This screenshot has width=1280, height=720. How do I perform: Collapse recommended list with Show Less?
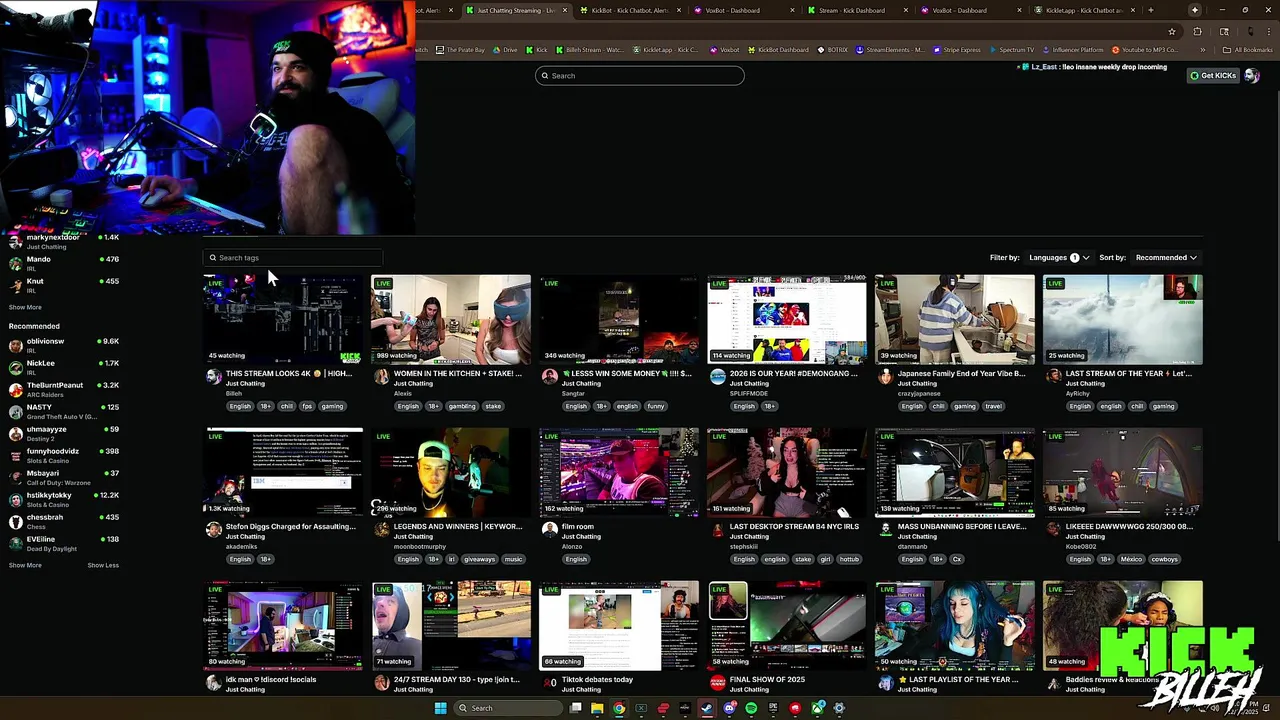click(x=103, y=565)
